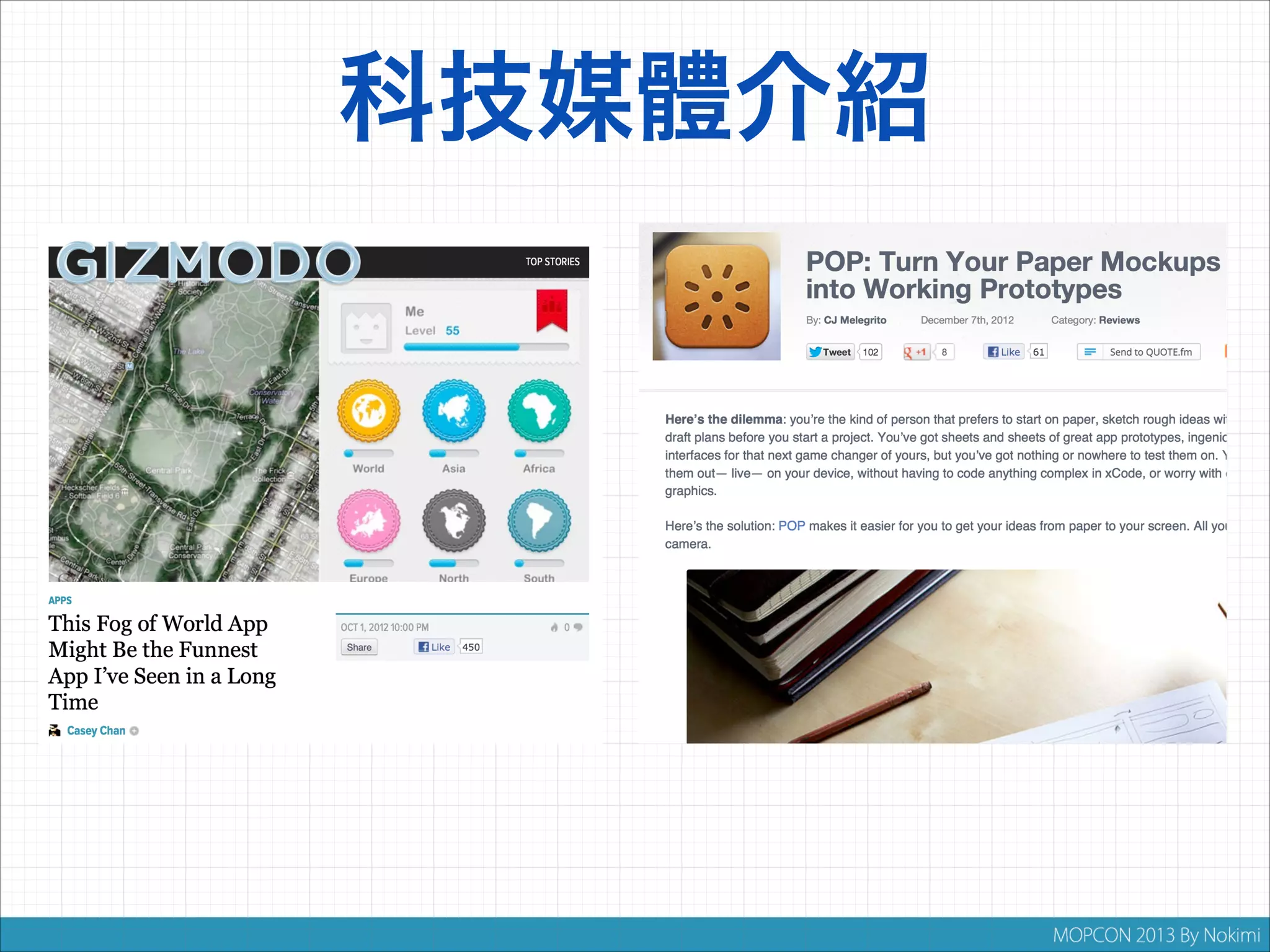Like the POP article on Facebook
The image size is (1270, 952).
1003,352
